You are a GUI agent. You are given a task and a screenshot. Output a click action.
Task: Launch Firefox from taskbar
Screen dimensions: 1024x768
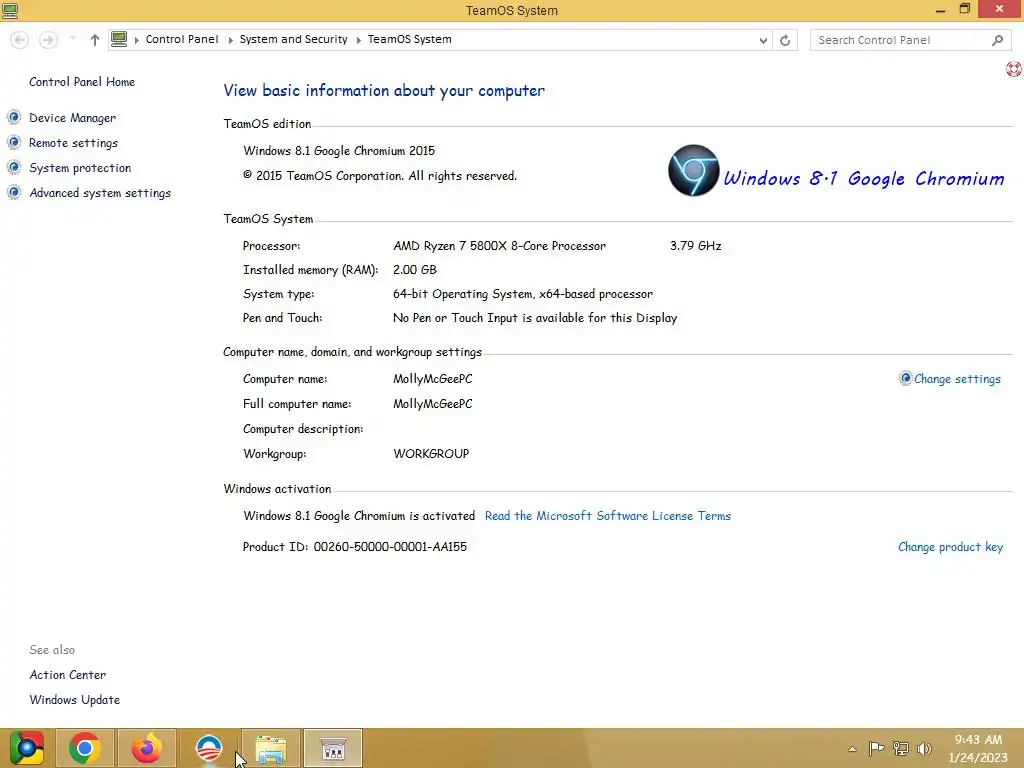pos(146,748)
